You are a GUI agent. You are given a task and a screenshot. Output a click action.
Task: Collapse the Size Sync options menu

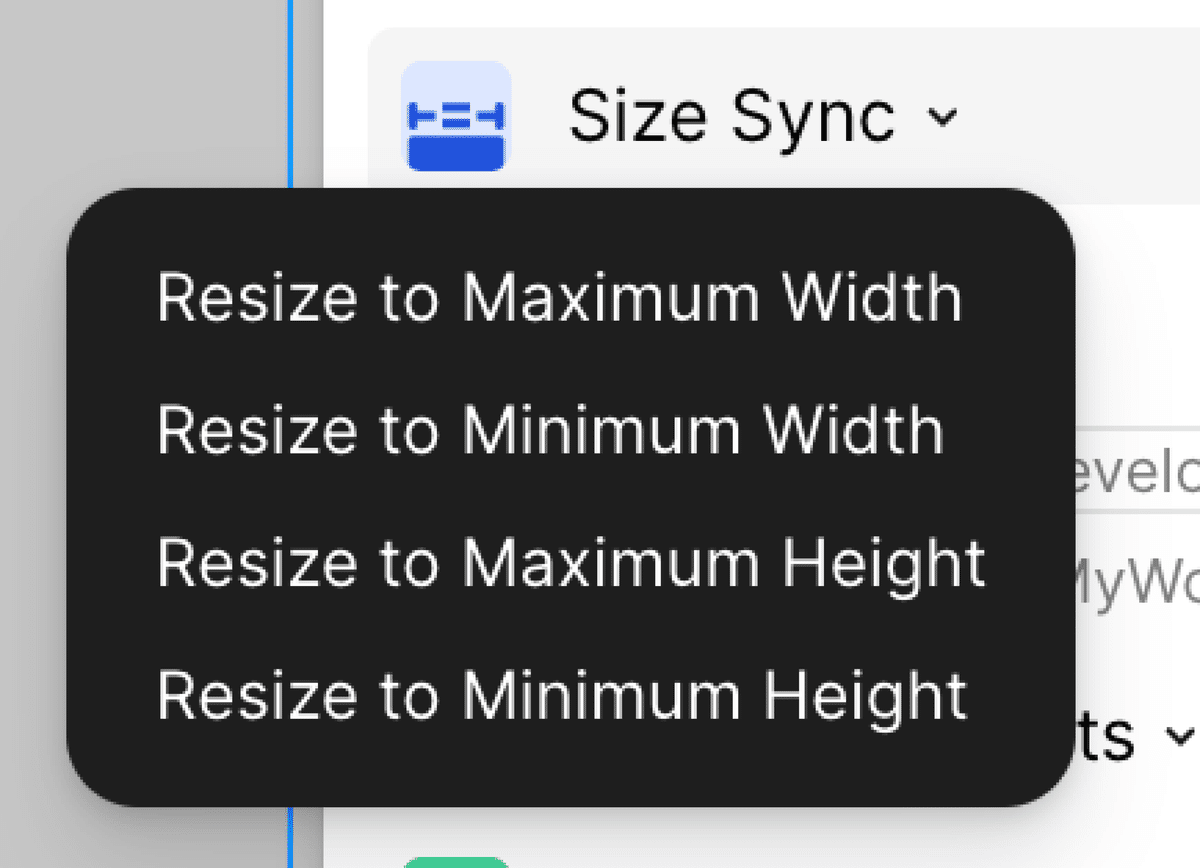point(944,118)
